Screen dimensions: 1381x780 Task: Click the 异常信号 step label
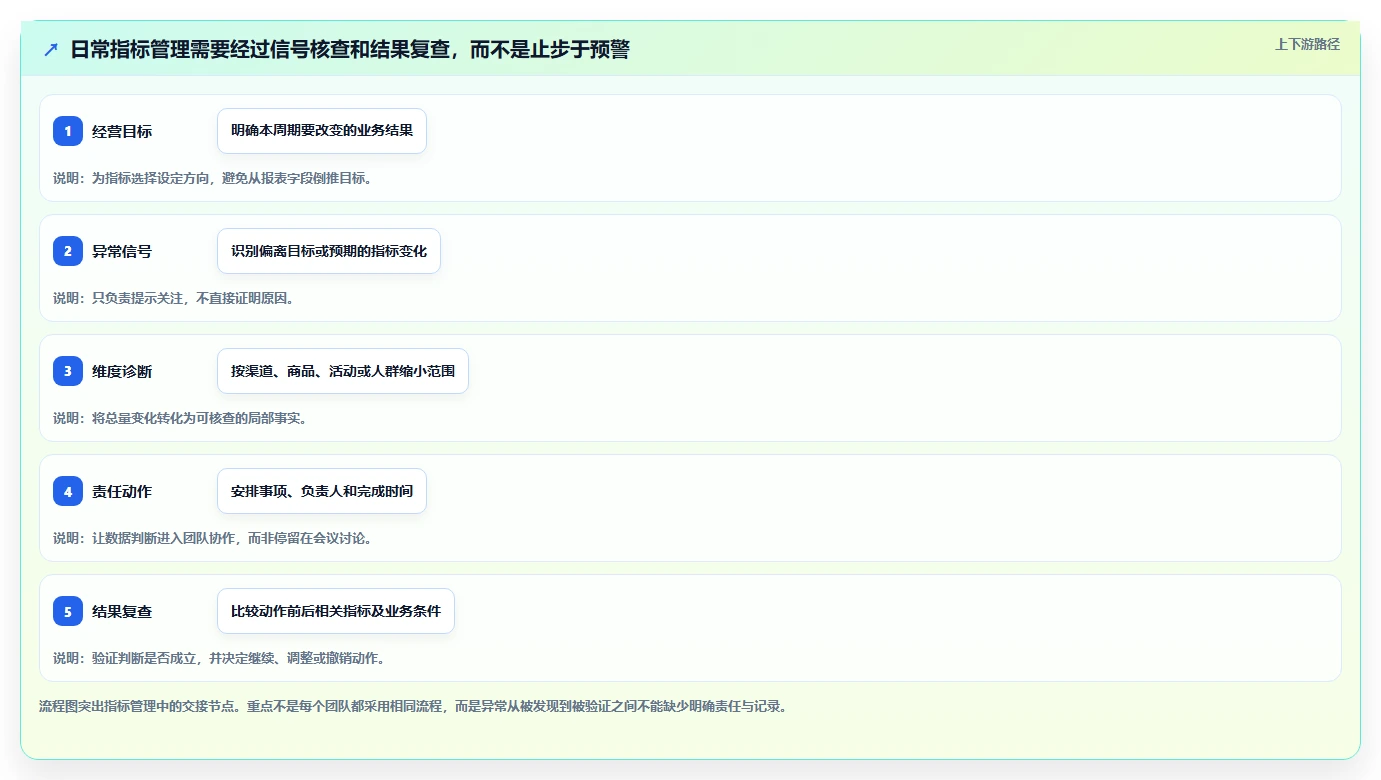click(122, 251)
